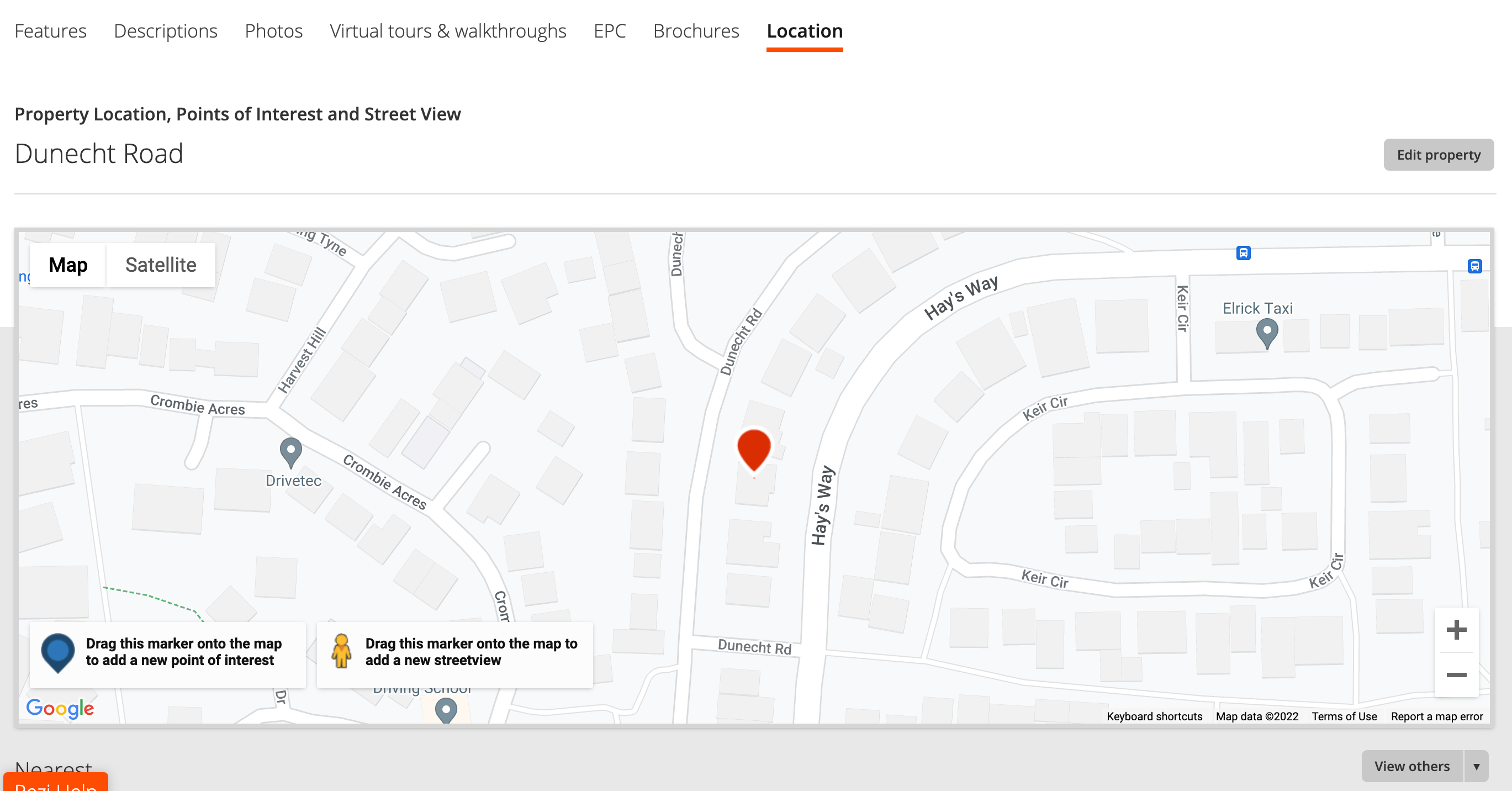
Task: Go to the Photos tab
Action: (273, 30)
